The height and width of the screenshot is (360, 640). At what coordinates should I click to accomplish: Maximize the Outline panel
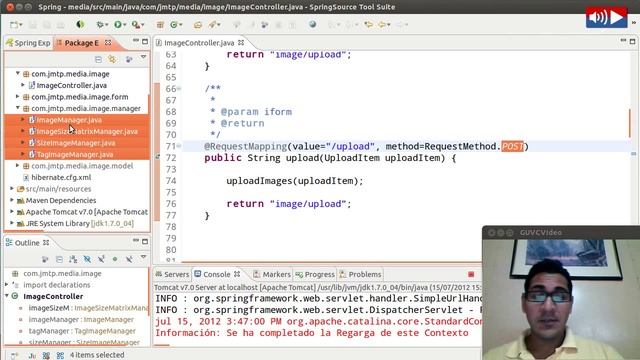(x=144, y=242)
